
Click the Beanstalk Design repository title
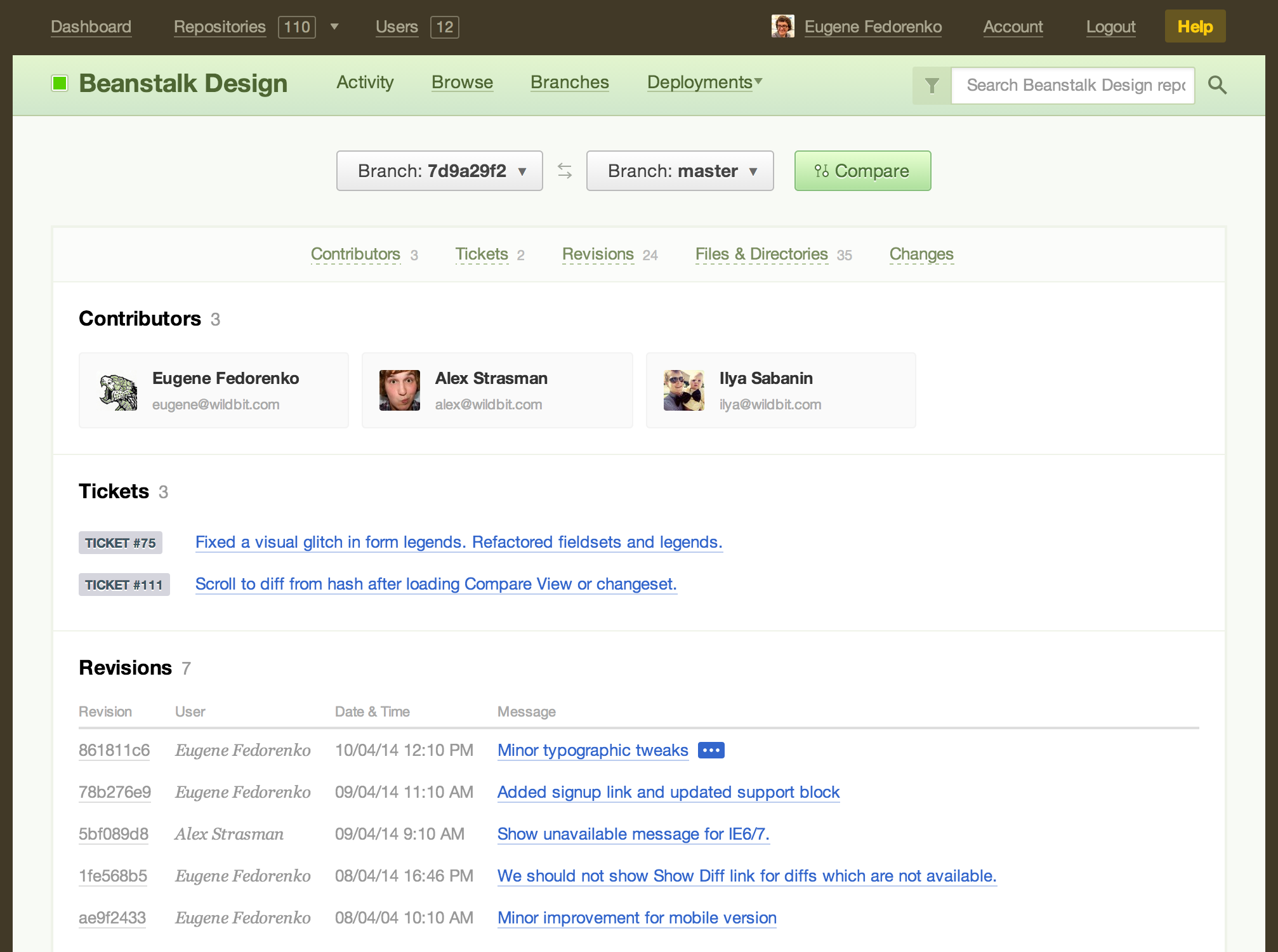click(x=183, y=83)
